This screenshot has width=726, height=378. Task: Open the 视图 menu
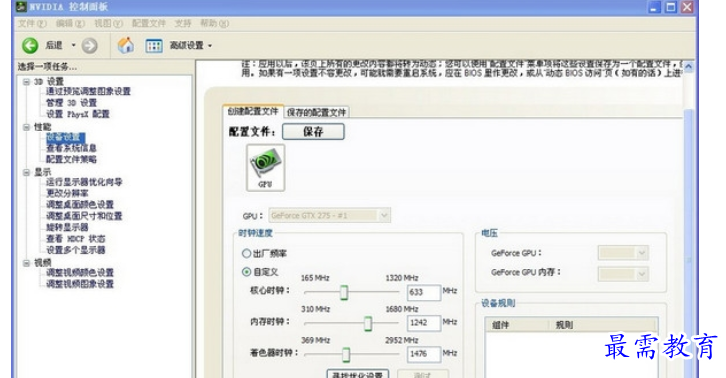coord(108,23)
